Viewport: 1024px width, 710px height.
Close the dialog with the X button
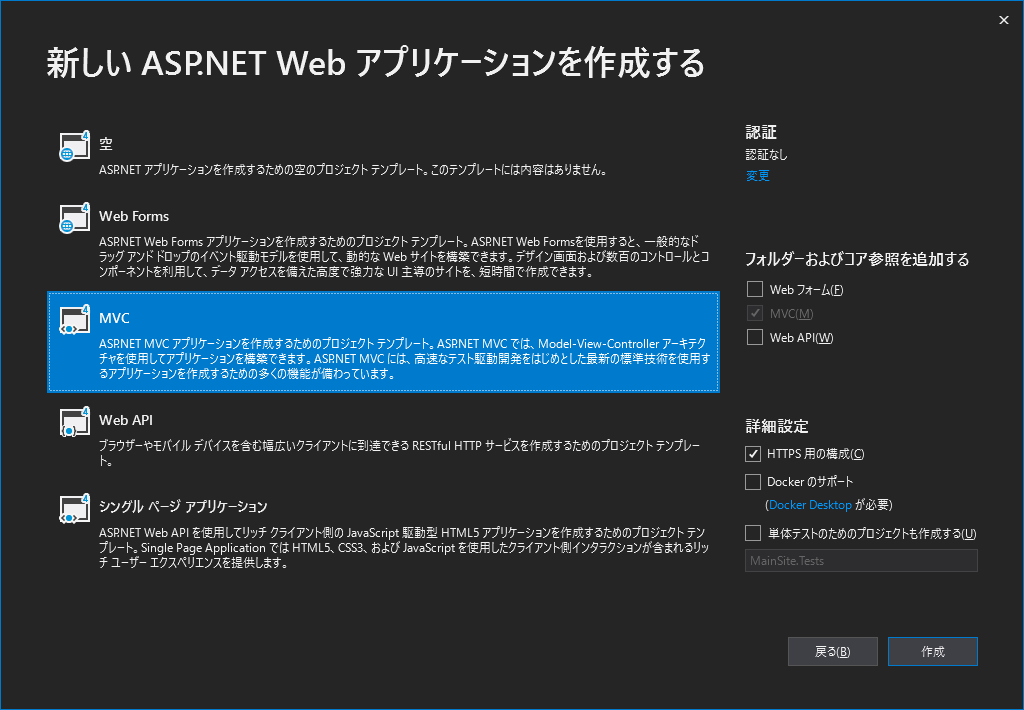(x=1004, y=20)
